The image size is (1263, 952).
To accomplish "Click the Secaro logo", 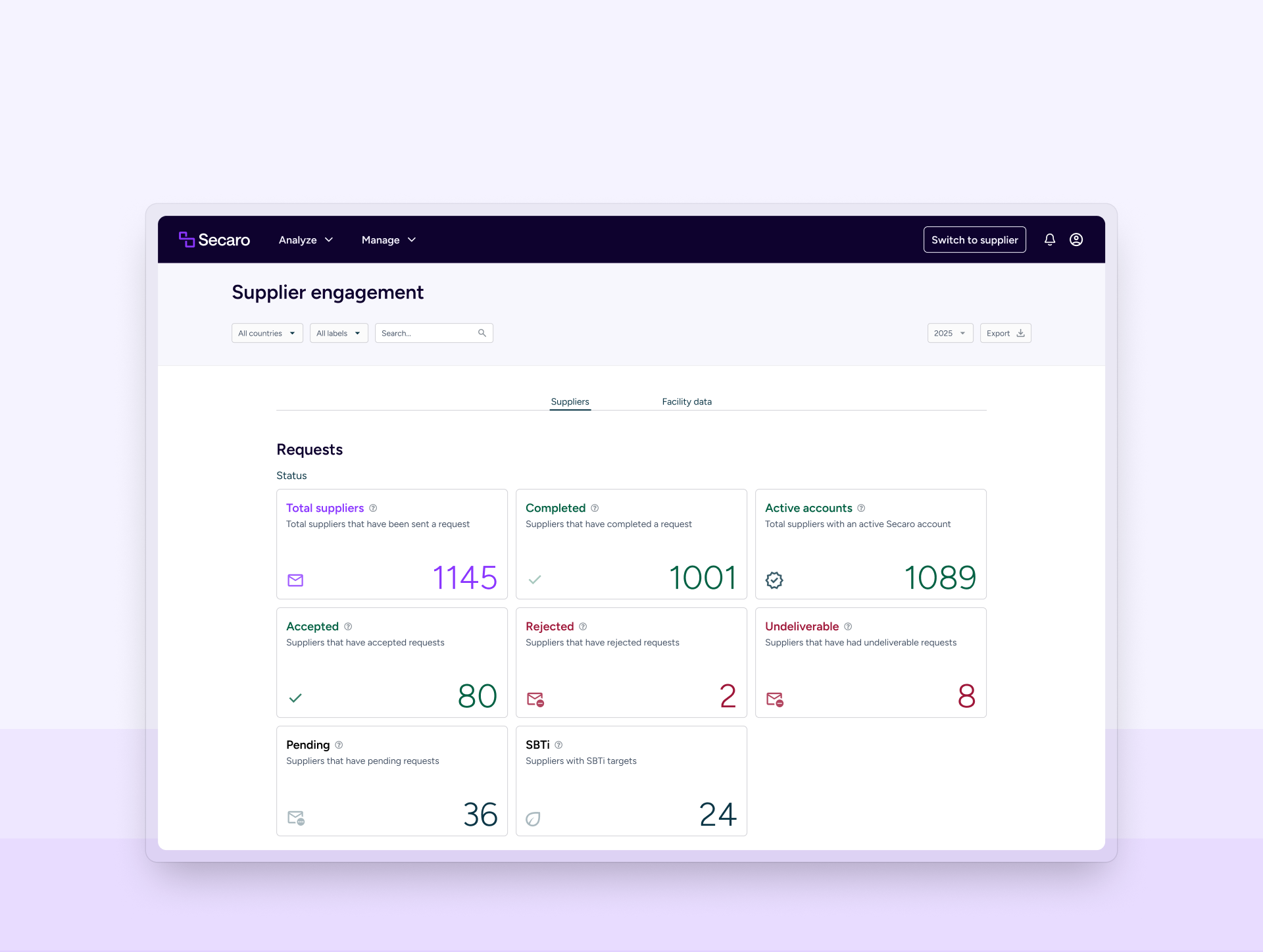I will click(214, 239).
